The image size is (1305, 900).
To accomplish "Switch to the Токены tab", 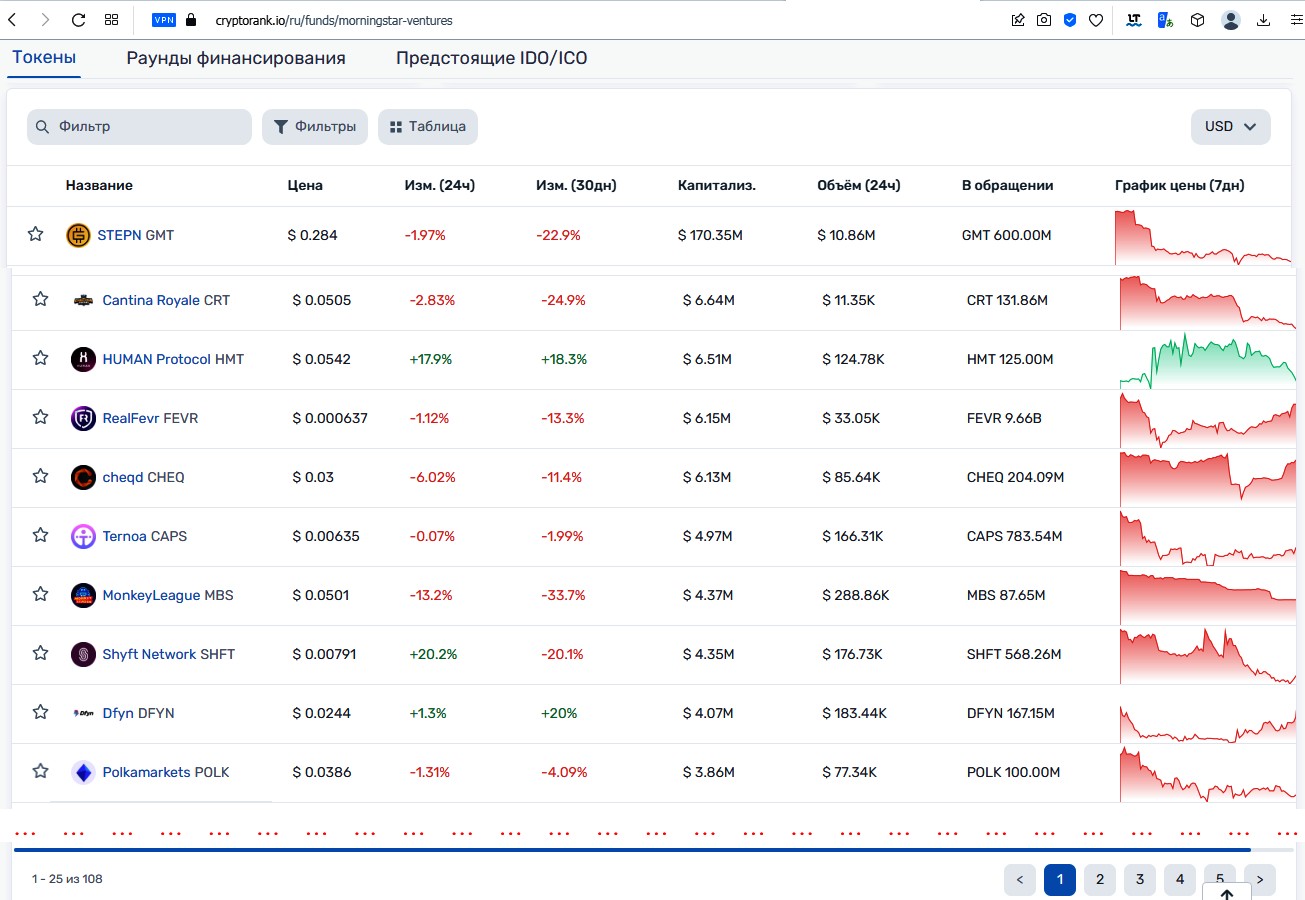I will point(44,58).
